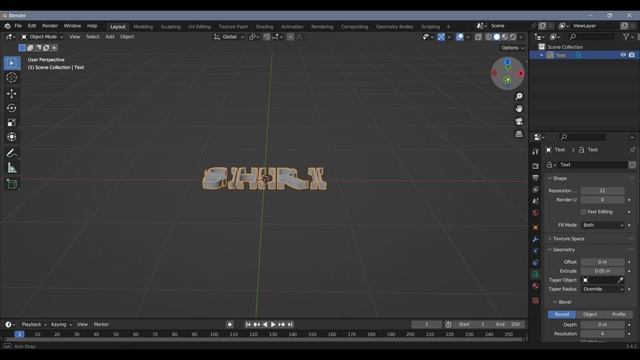640x360 pixels.
Task: Open the File menu
Action: click(18, 26)
